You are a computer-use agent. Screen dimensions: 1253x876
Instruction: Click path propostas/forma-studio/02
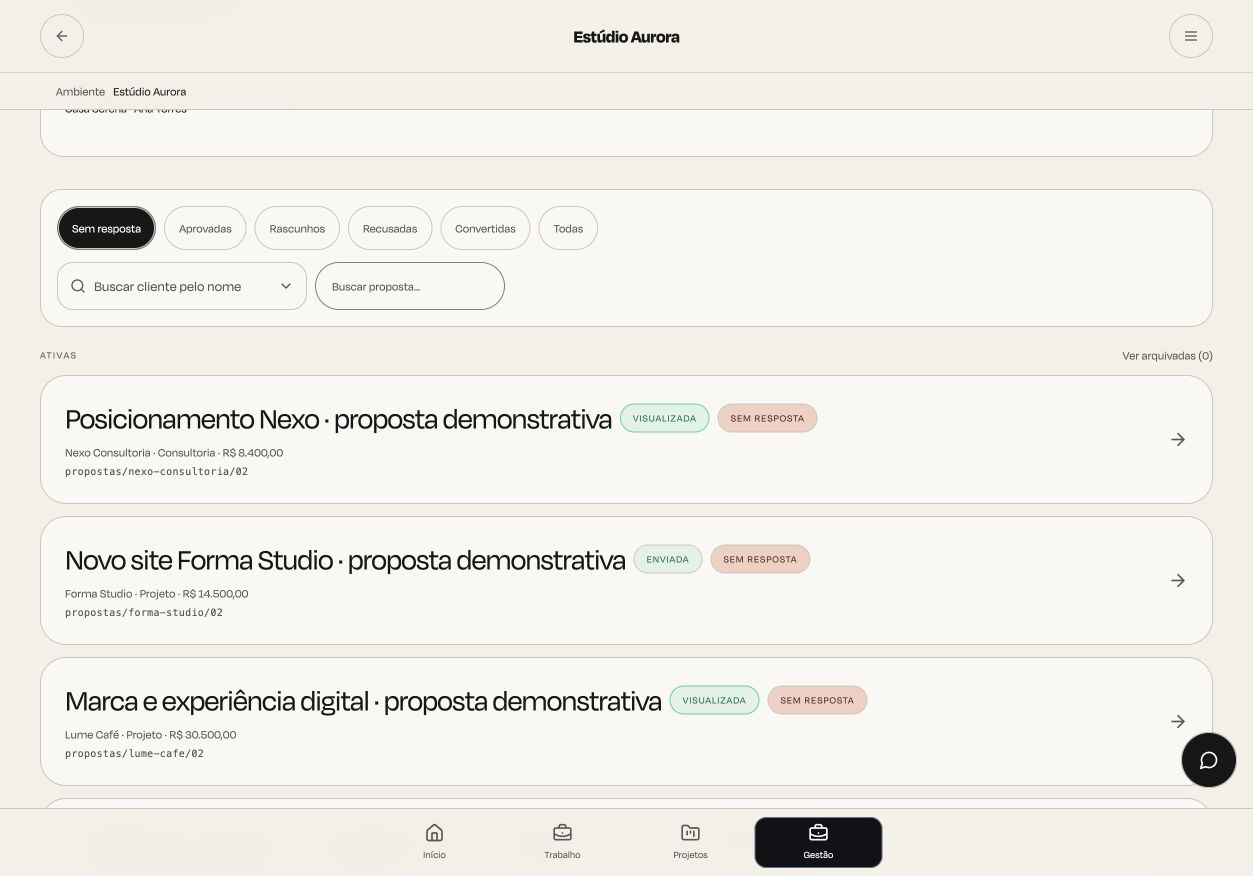point(144,613)
